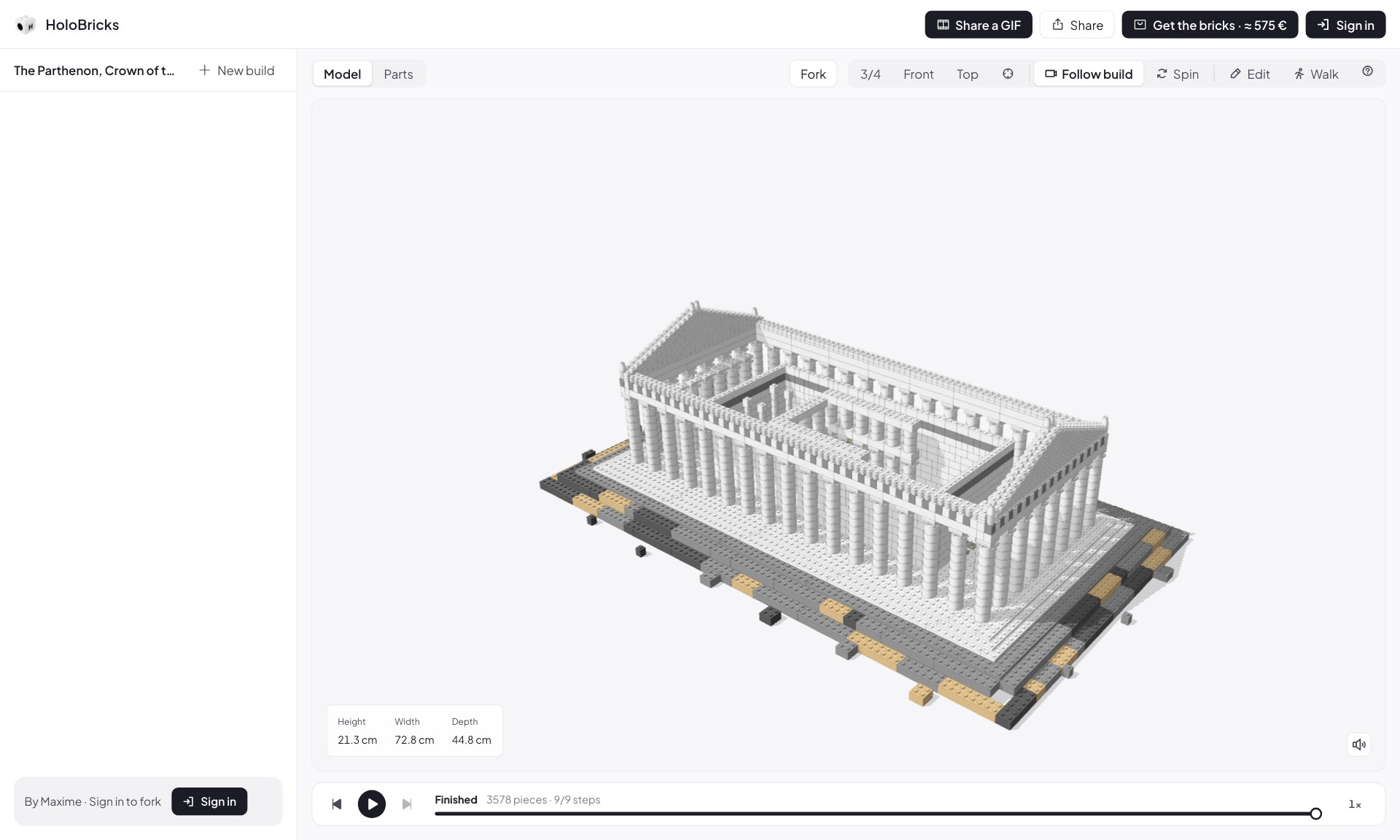The height and width of the screenshot is (840, 1400).
Task: Start a New build
Action: click(x=237, y=71)
